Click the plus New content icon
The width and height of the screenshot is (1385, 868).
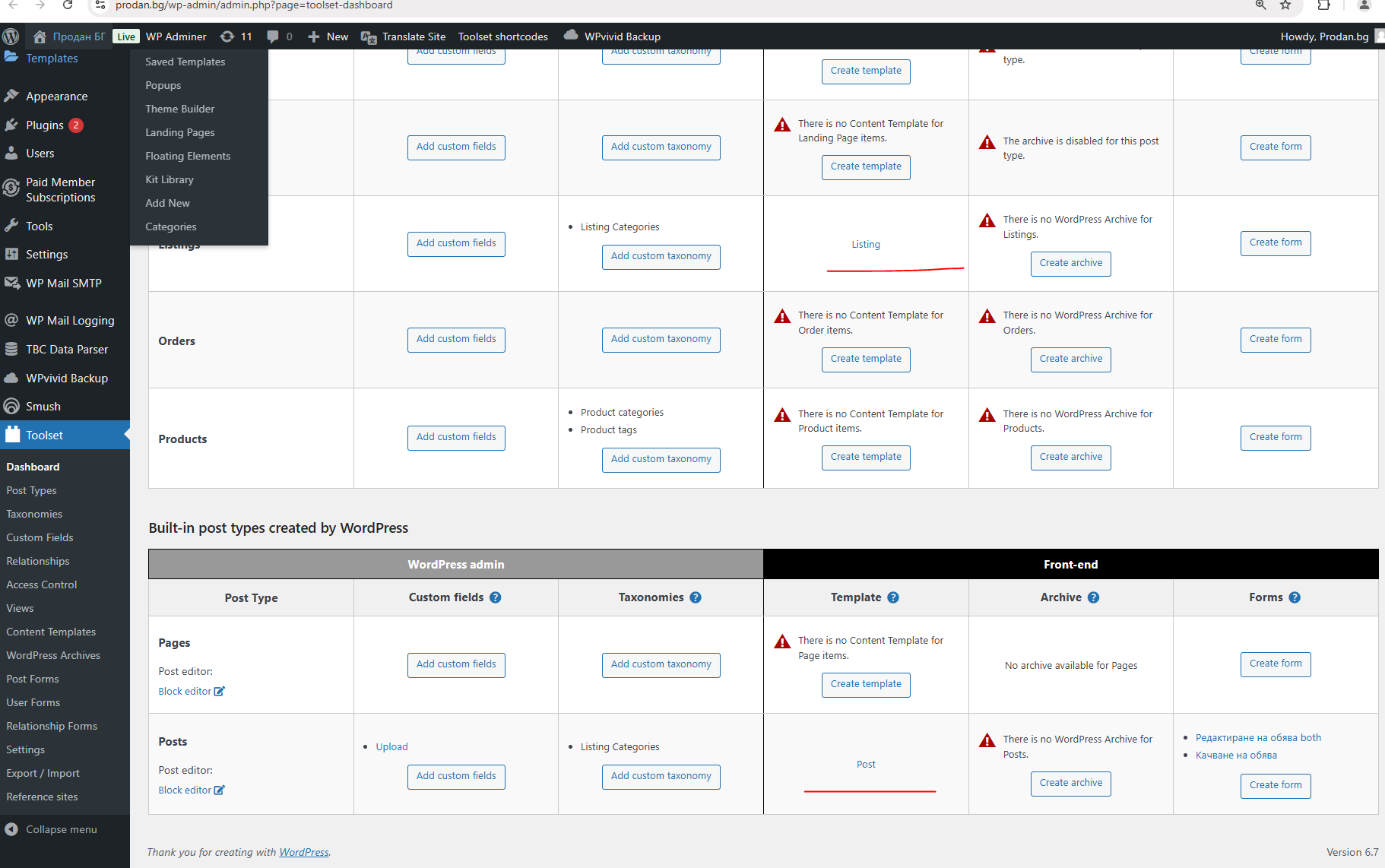click(x=313, y=36)
